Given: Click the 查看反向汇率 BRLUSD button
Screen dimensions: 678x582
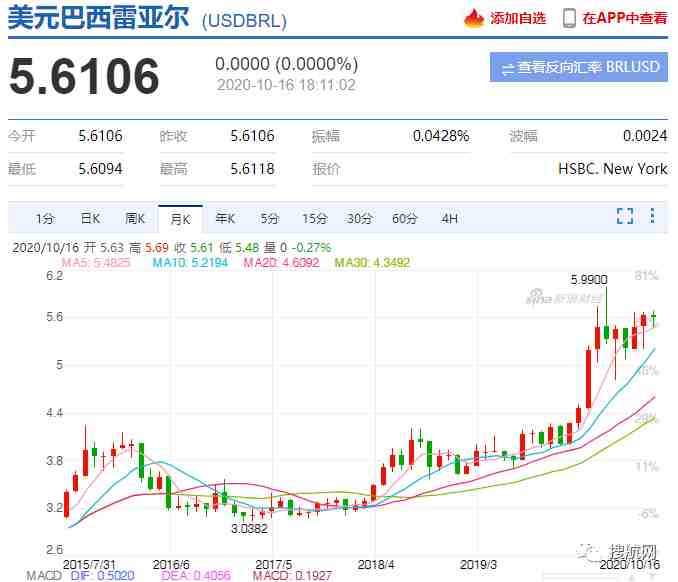Looking at the screenshot, I should tap(579, 67).
